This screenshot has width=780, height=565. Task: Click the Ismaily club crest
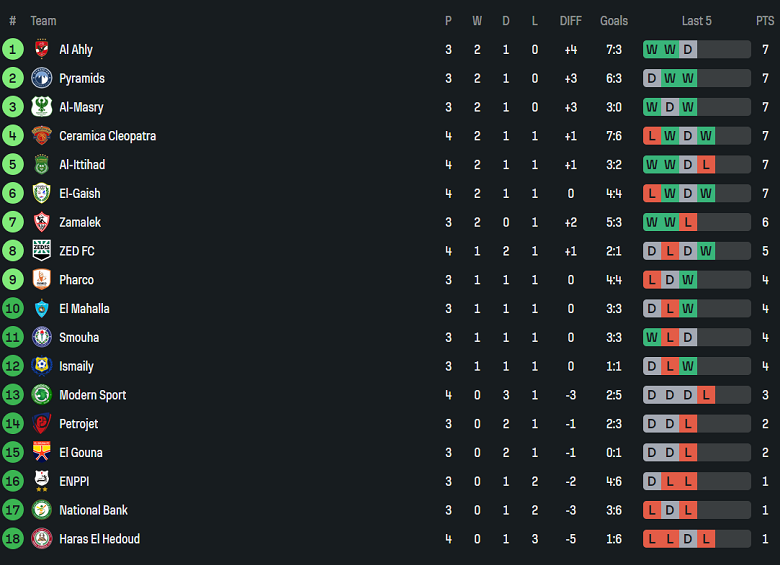pos(41,366)
